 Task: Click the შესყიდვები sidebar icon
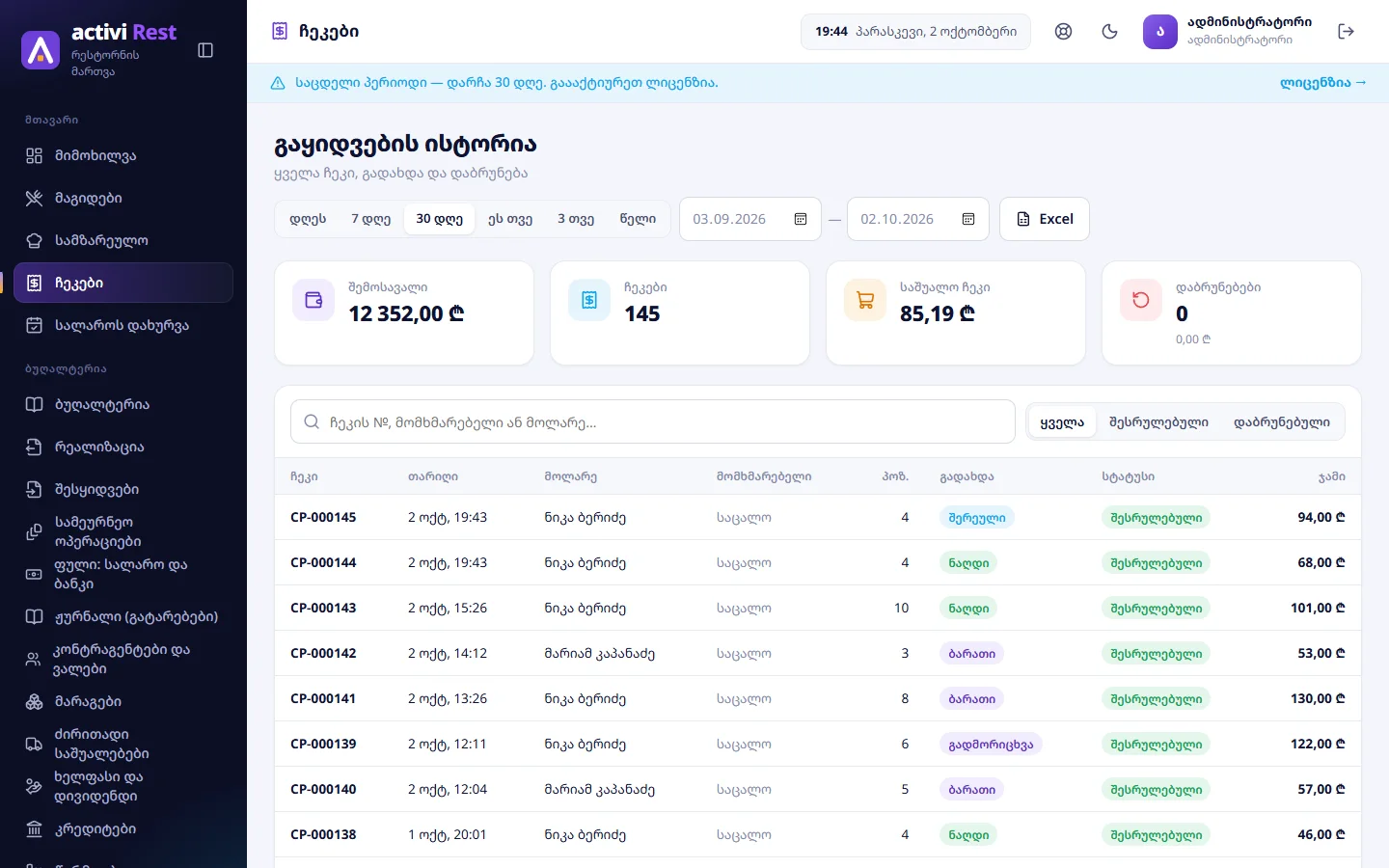point(35,489)
